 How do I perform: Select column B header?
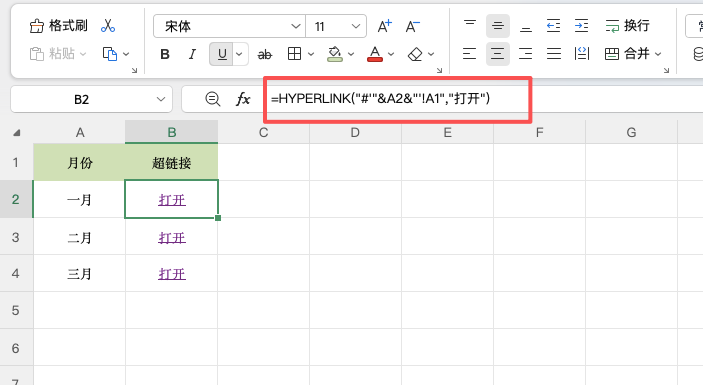[x=172, y=132]
